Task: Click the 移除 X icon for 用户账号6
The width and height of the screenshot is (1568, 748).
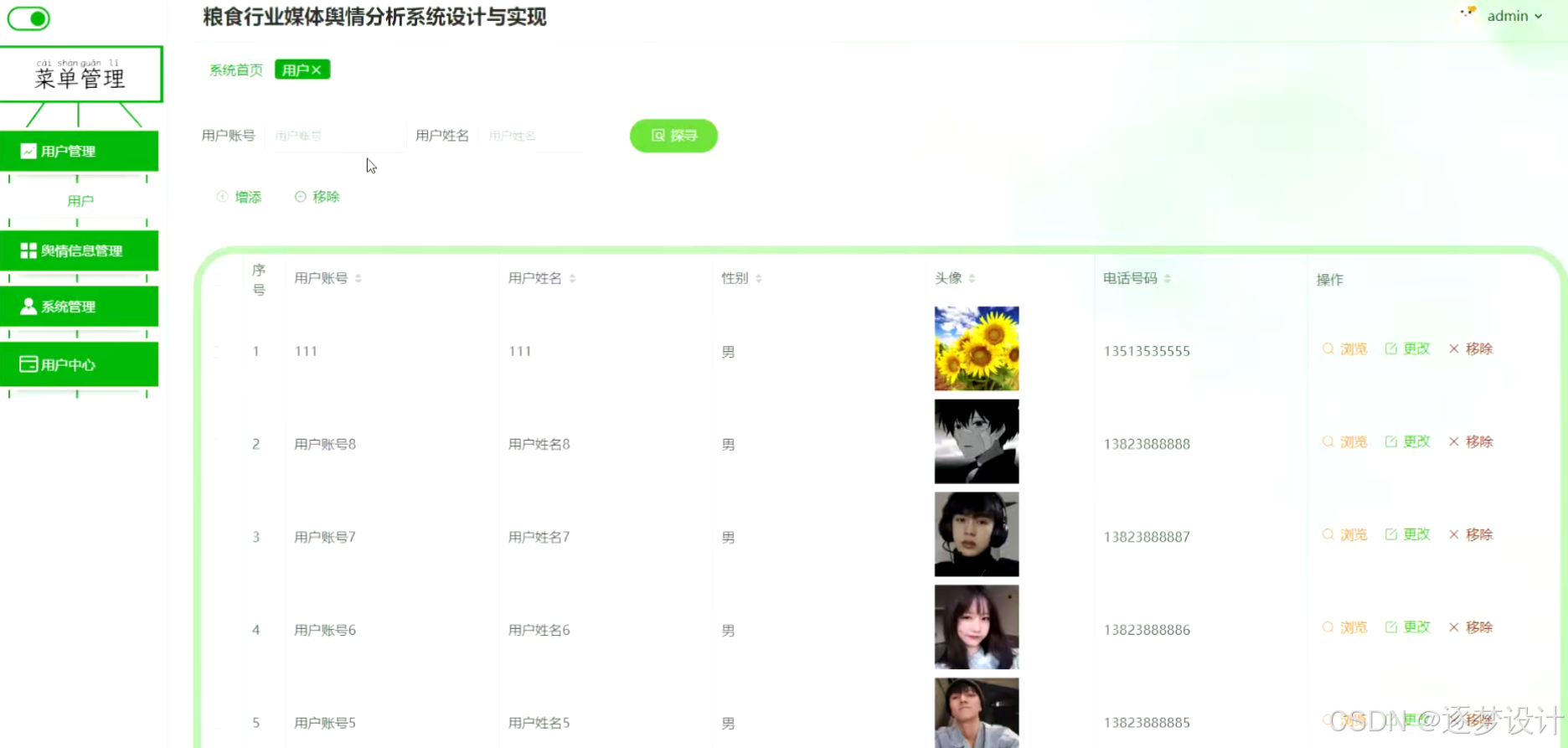Action: [1454, 627]
